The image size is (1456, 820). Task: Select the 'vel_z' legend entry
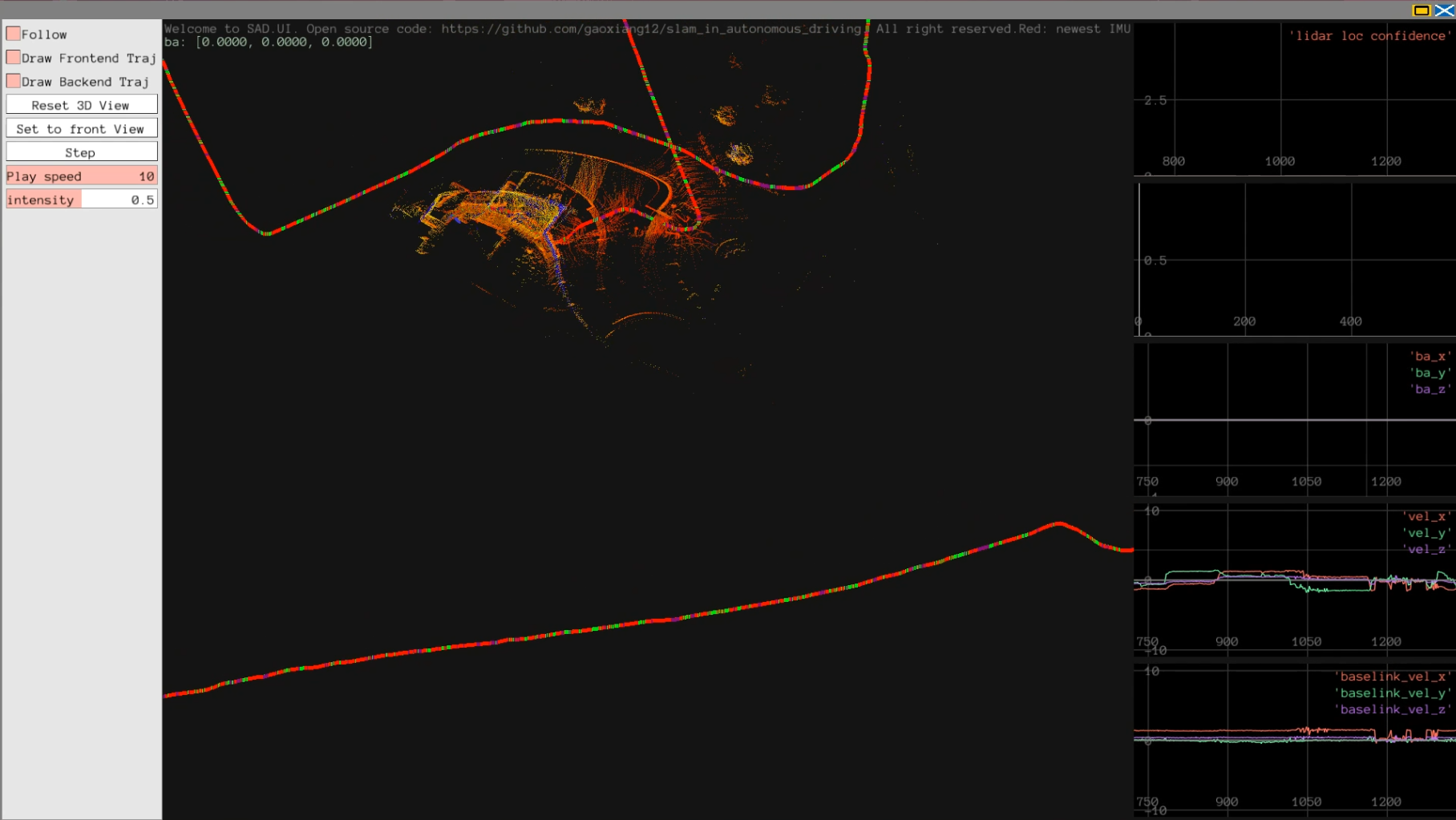1426,549
